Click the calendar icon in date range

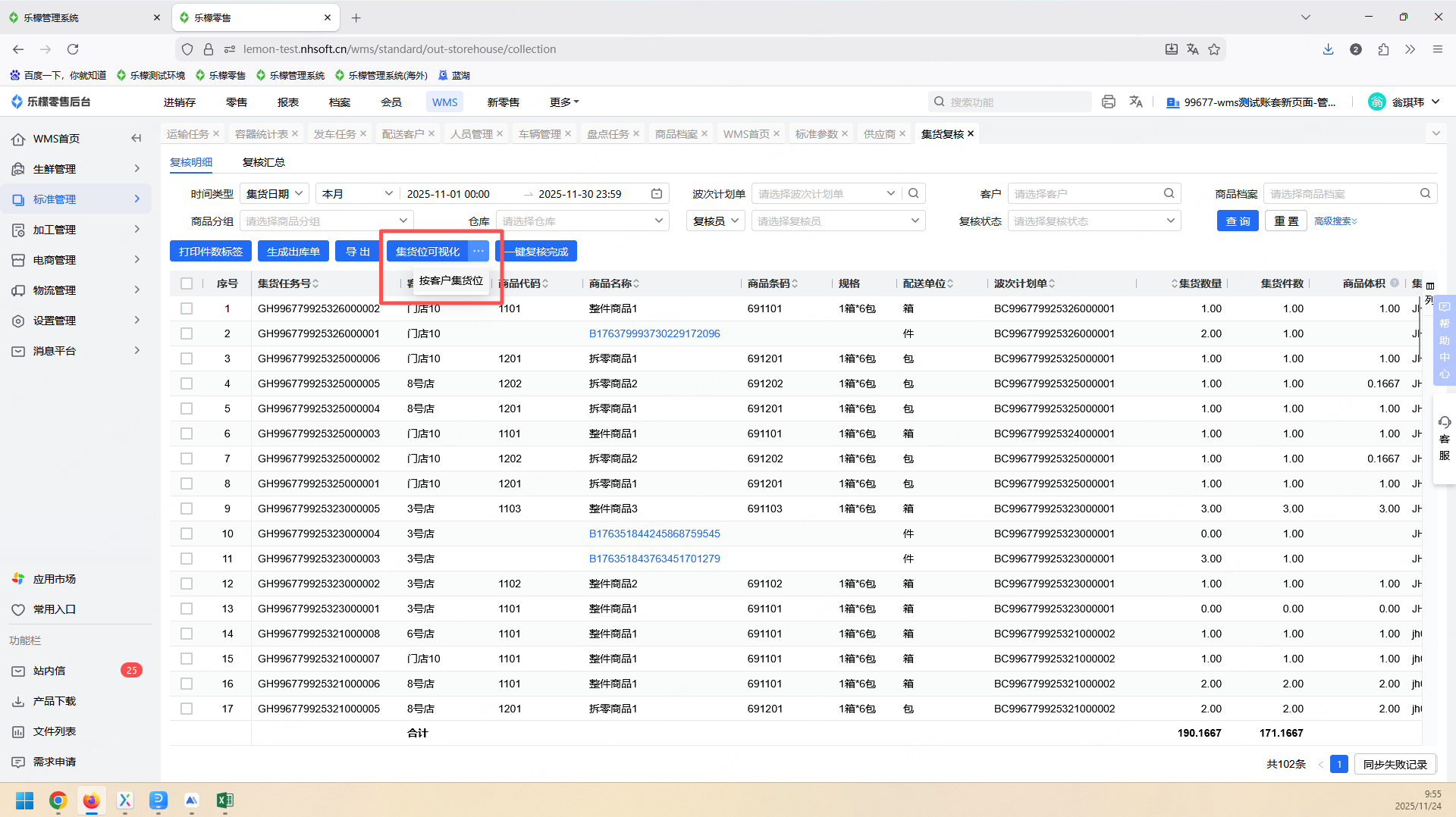tap(657, 194)
